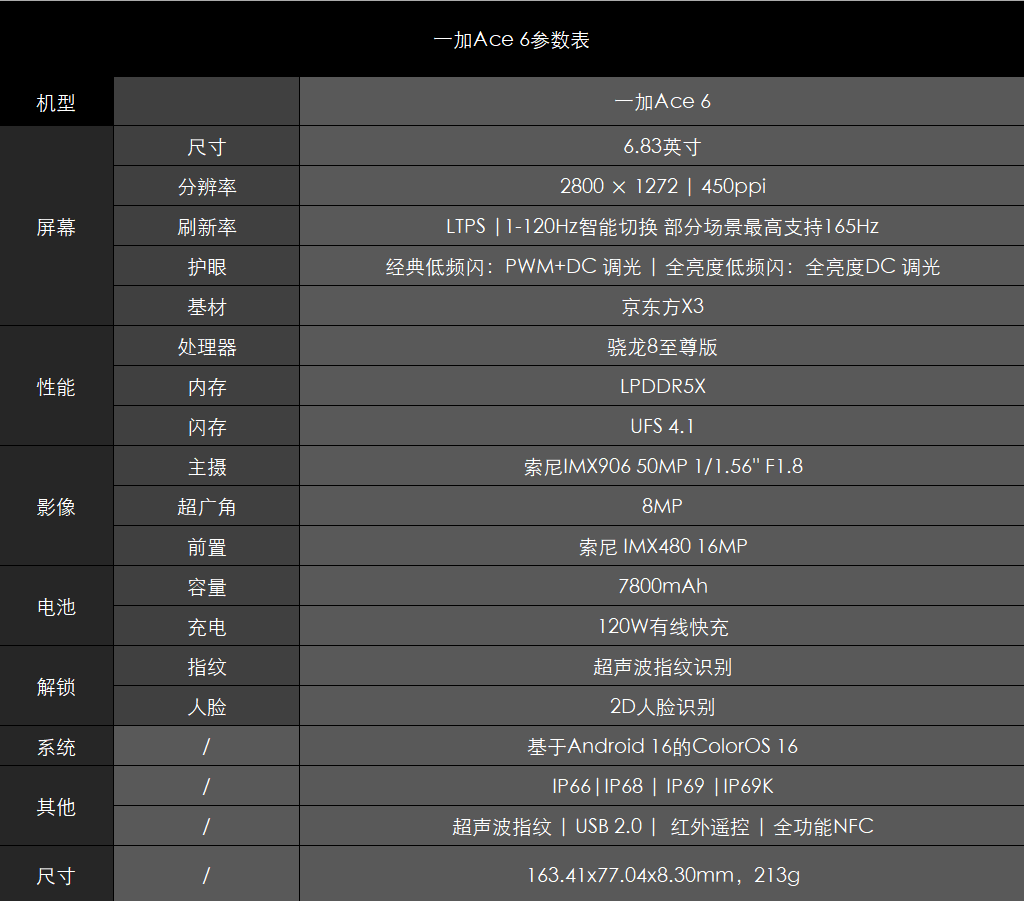Click the 刷新率 label cell
This screenshot has height=901, width=1024.
207,227
